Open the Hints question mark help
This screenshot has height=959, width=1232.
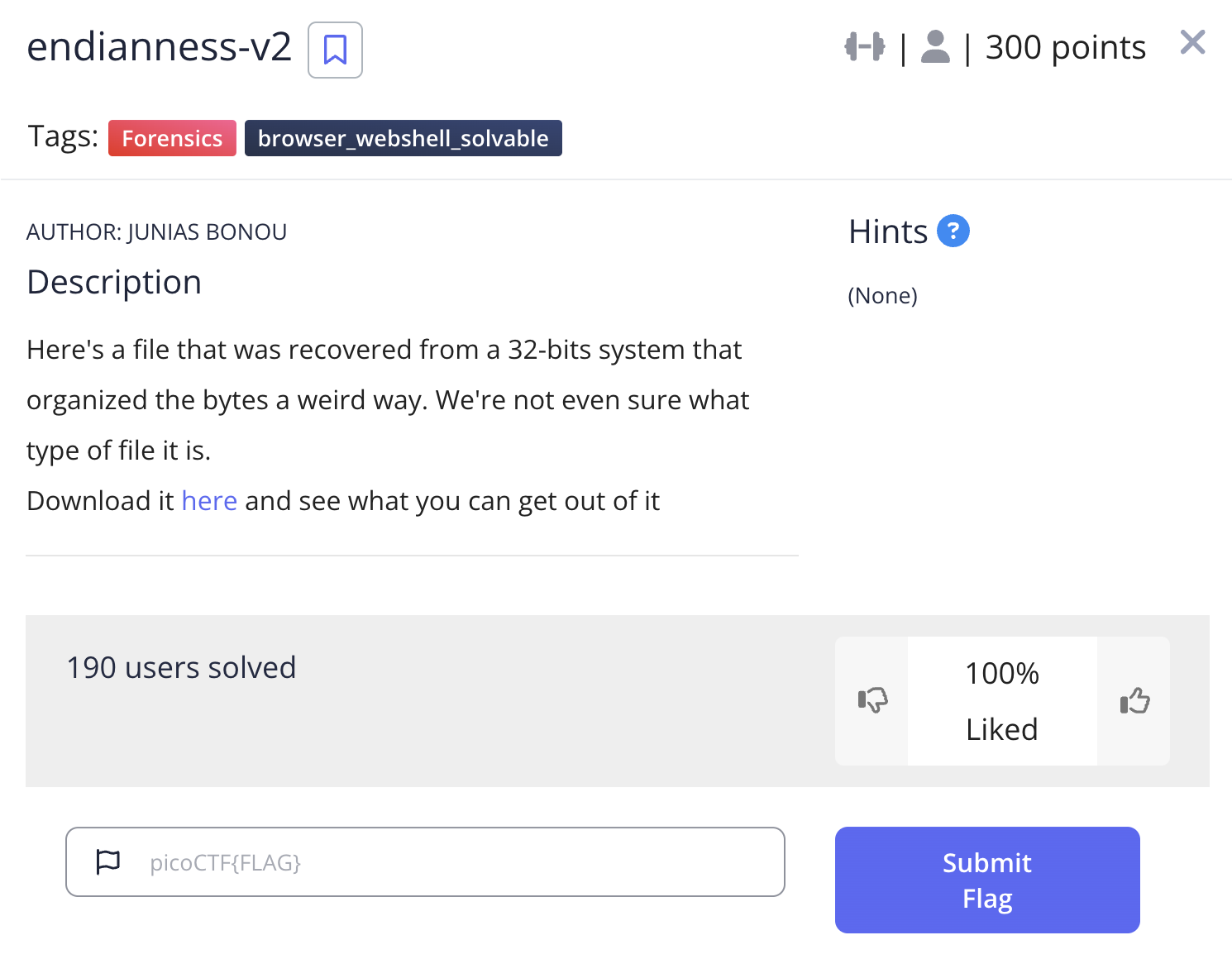click(x=953, y=231)
